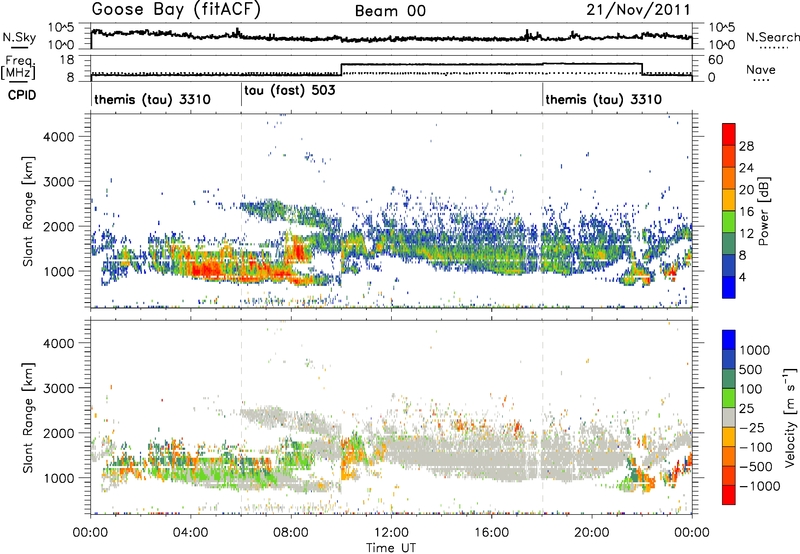Screen dimensions: 800x554
Task: Click the "N.Sky" legend label
Action: tap(19, 37)
